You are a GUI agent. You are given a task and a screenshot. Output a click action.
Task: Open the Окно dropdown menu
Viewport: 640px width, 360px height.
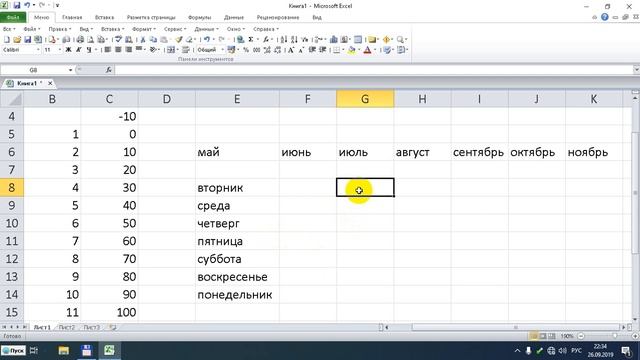click(x=236, y=29)
